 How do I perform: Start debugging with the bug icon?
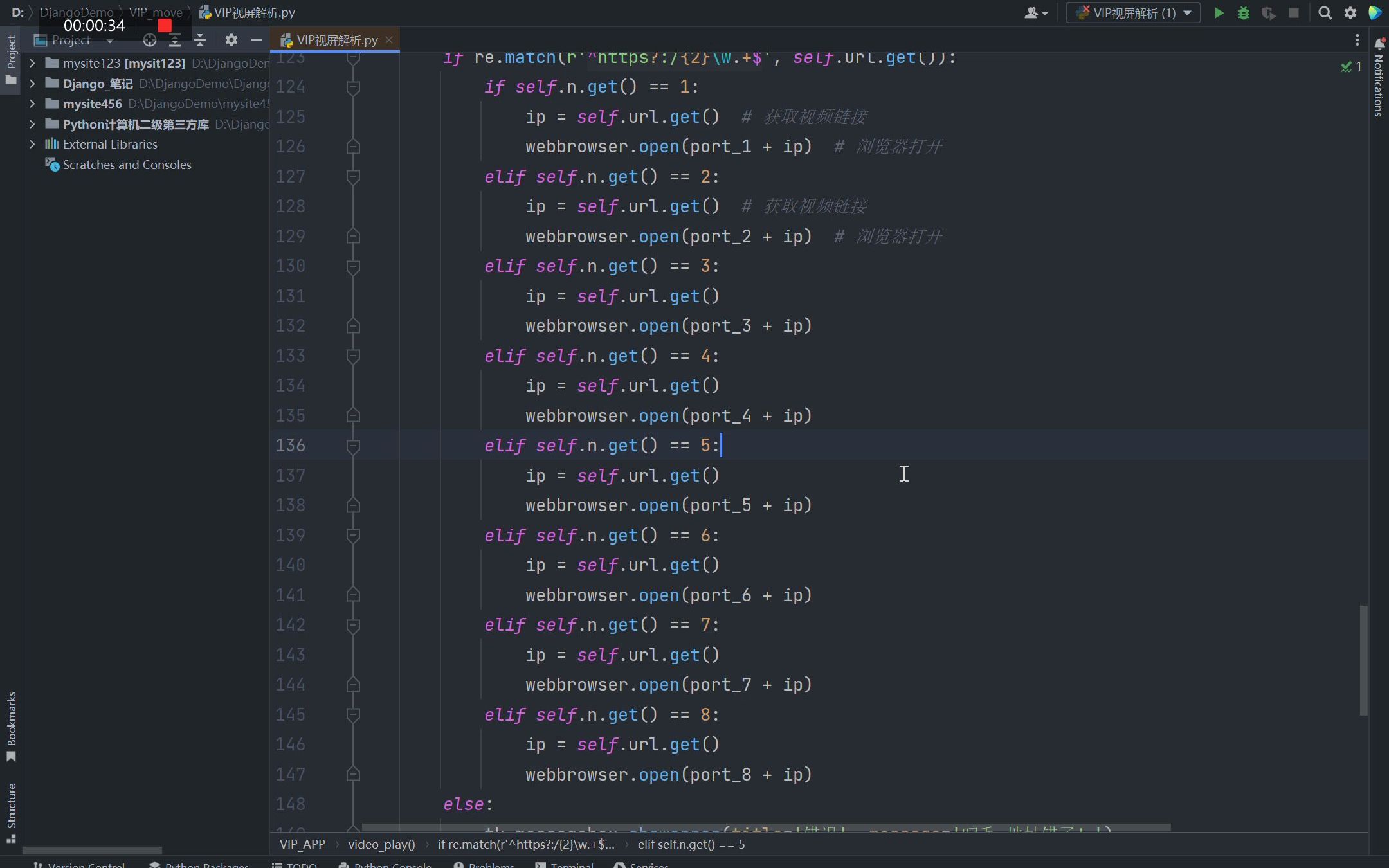1244,13
